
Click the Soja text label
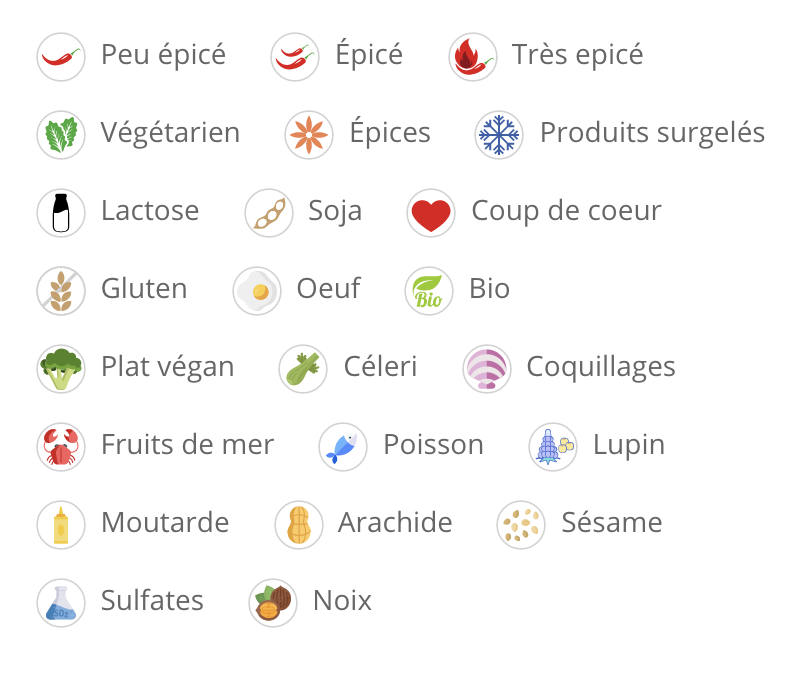335,211
